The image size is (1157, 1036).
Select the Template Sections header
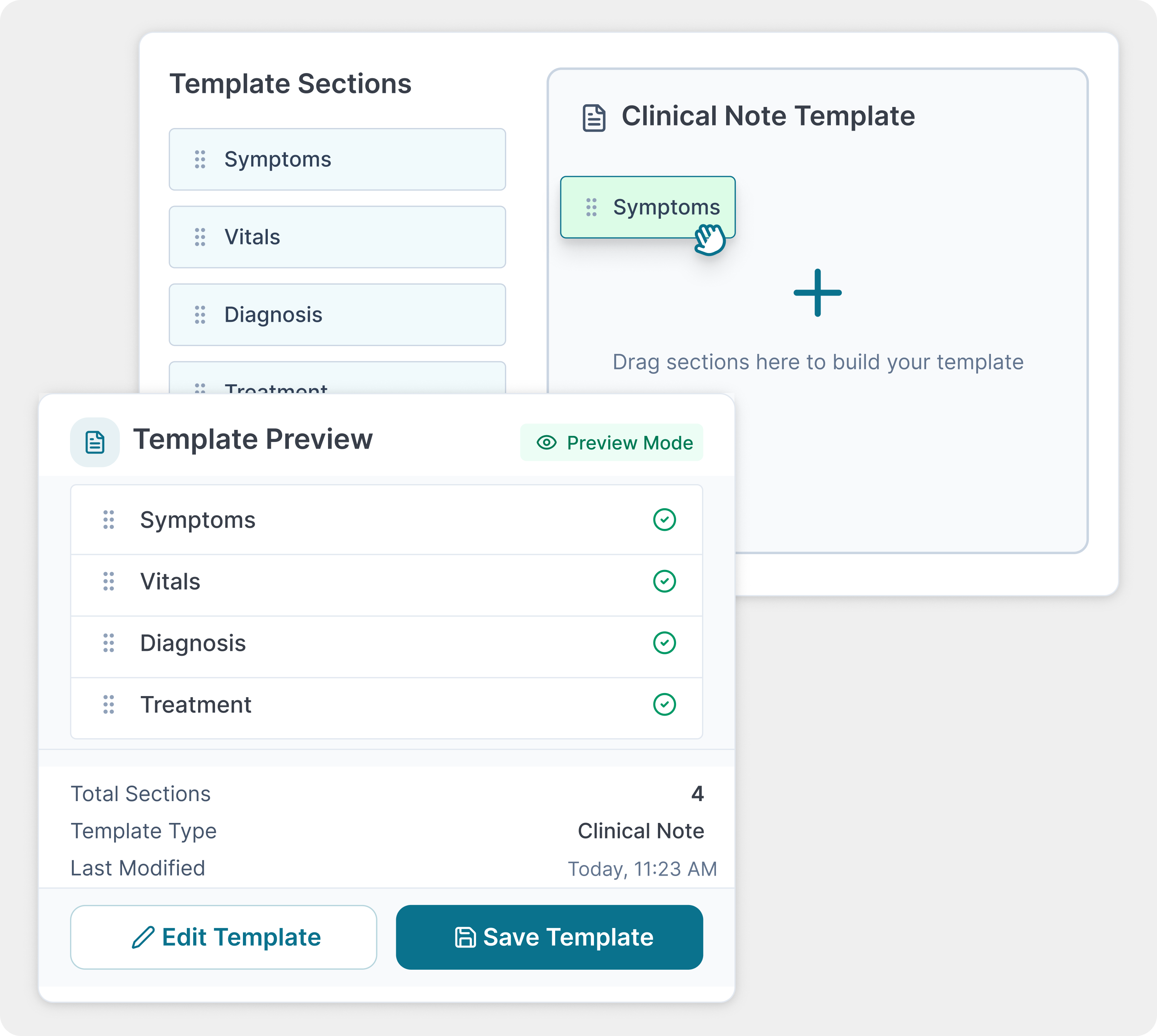pyautogui.click(x=292, y=84)
